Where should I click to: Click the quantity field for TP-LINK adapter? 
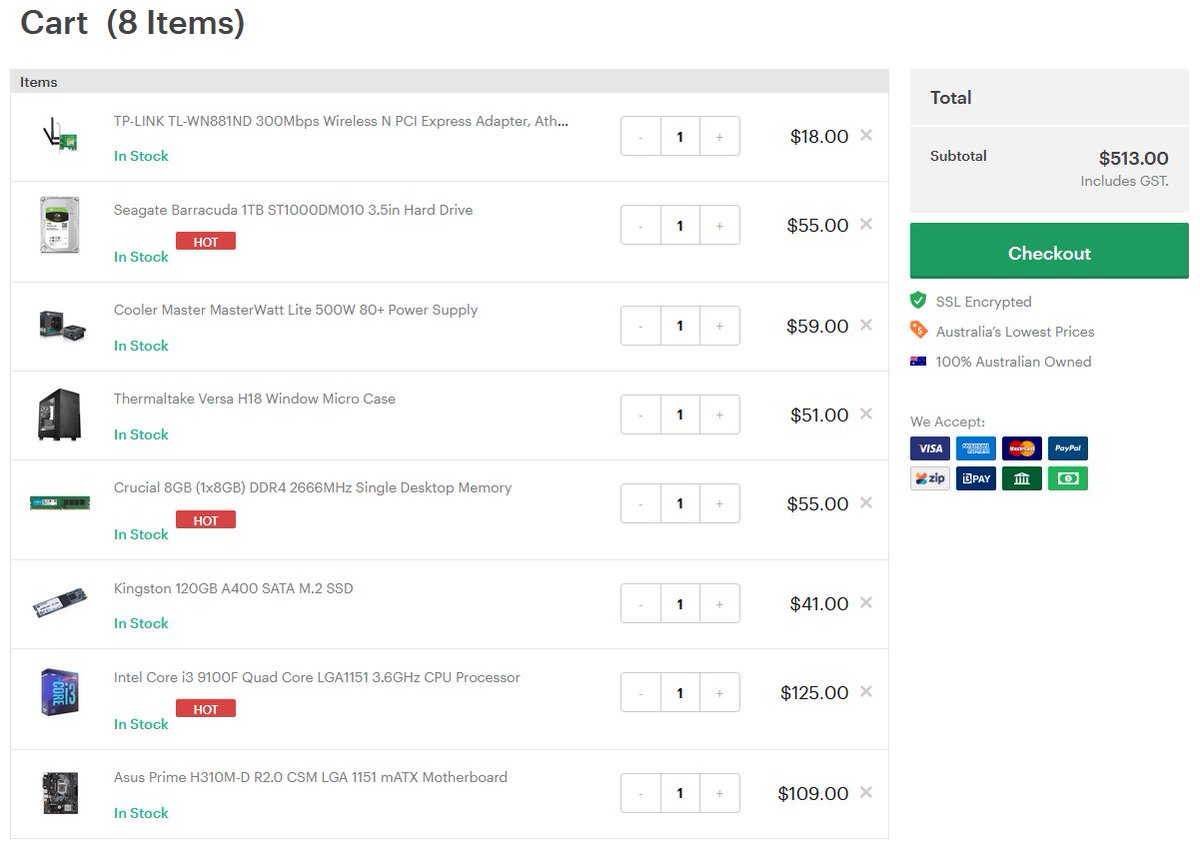coord(680,137)
